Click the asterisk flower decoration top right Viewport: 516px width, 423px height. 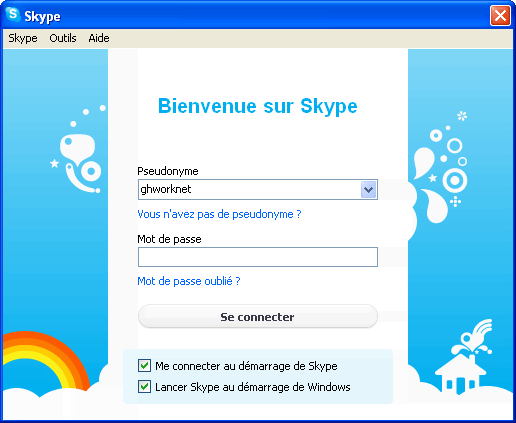point(462,116)
